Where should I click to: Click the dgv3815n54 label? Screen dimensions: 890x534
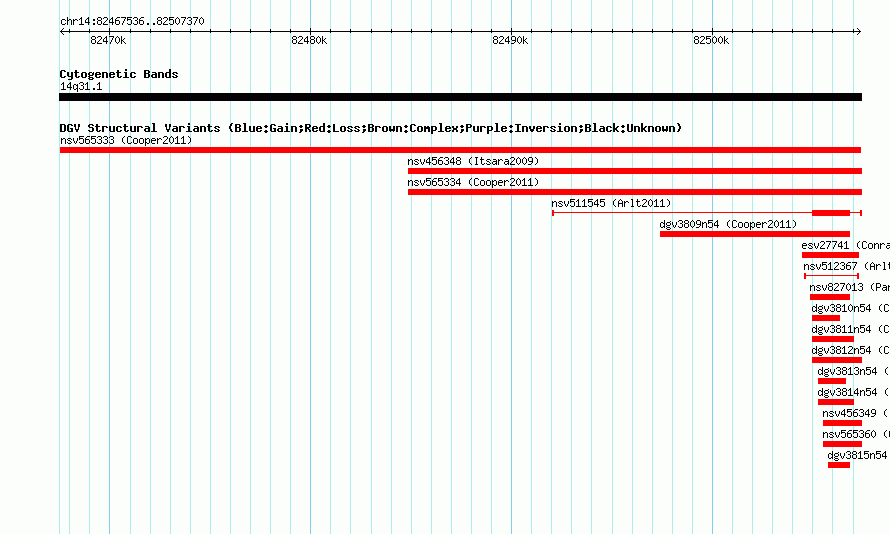(858, 455)
